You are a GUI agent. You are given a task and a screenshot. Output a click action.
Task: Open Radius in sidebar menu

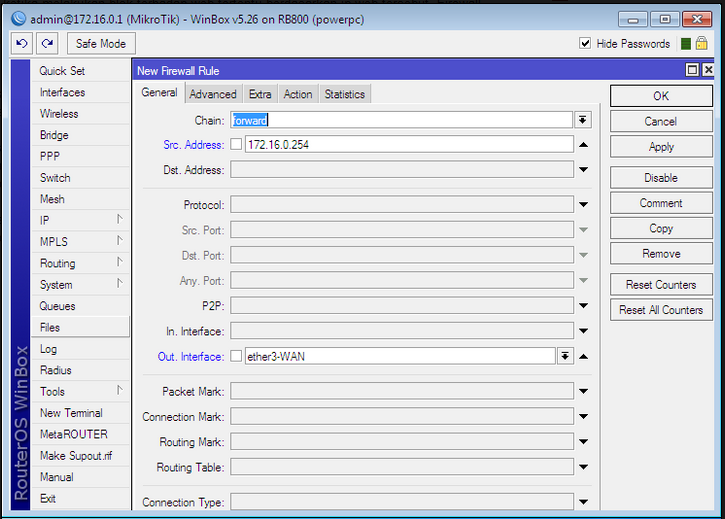(80, 370)
